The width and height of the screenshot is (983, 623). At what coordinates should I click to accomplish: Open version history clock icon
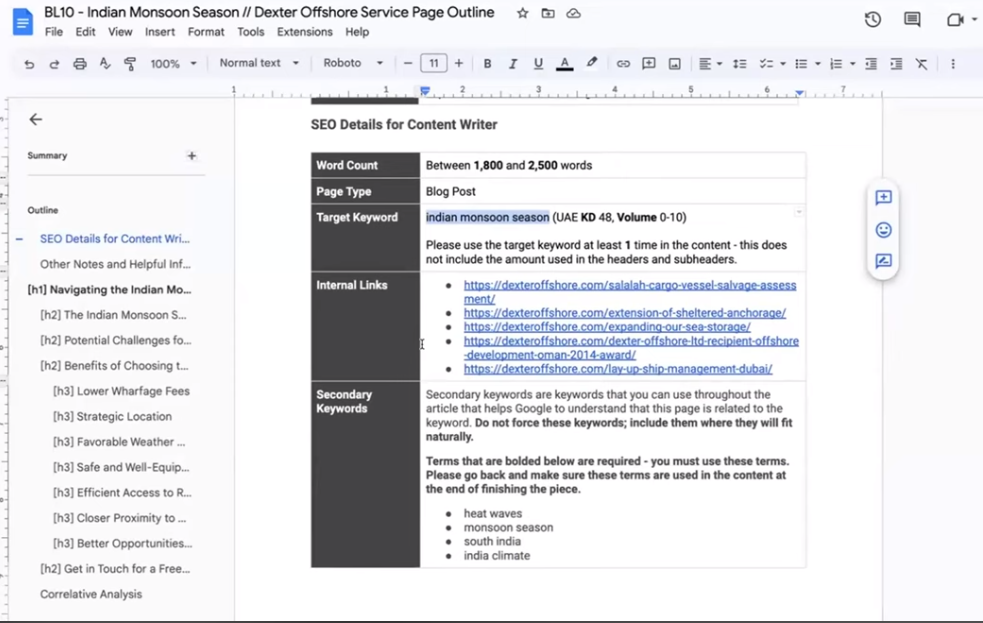(x=873, y=20)
